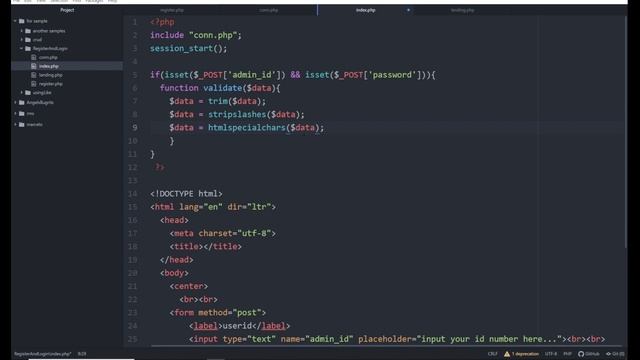Click 'validate' function name on line 6
The height and width of the screenshot is (360, 640).
[222, 88]
